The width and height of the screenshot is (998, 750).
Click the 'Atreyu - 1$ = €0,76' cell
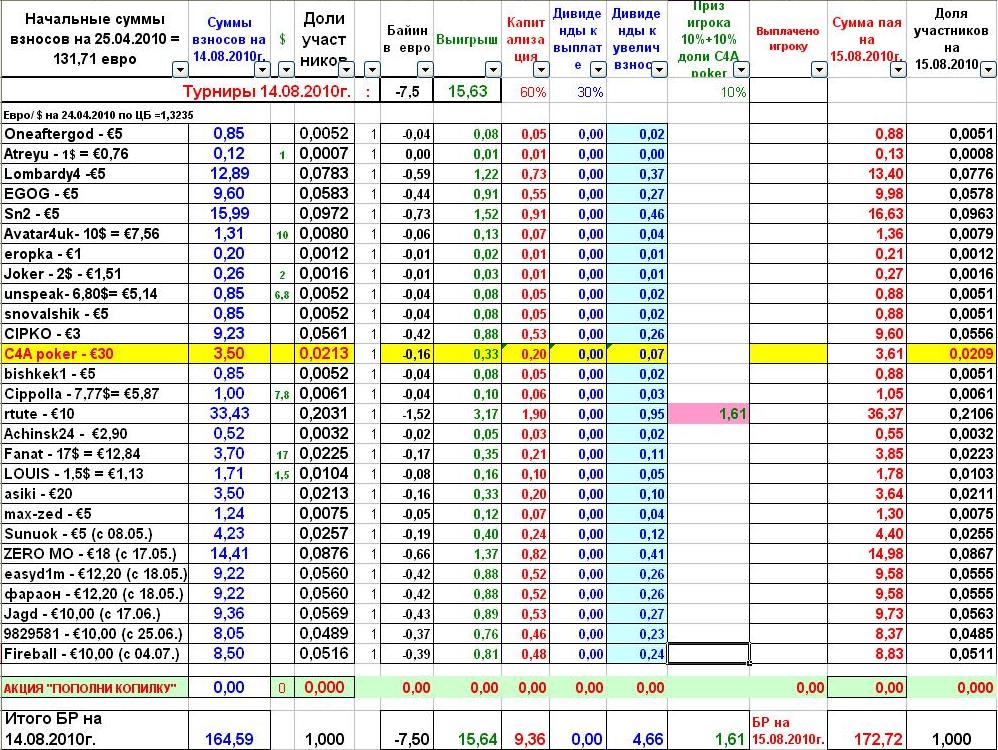pyautogui.click(x=95, y=153)
